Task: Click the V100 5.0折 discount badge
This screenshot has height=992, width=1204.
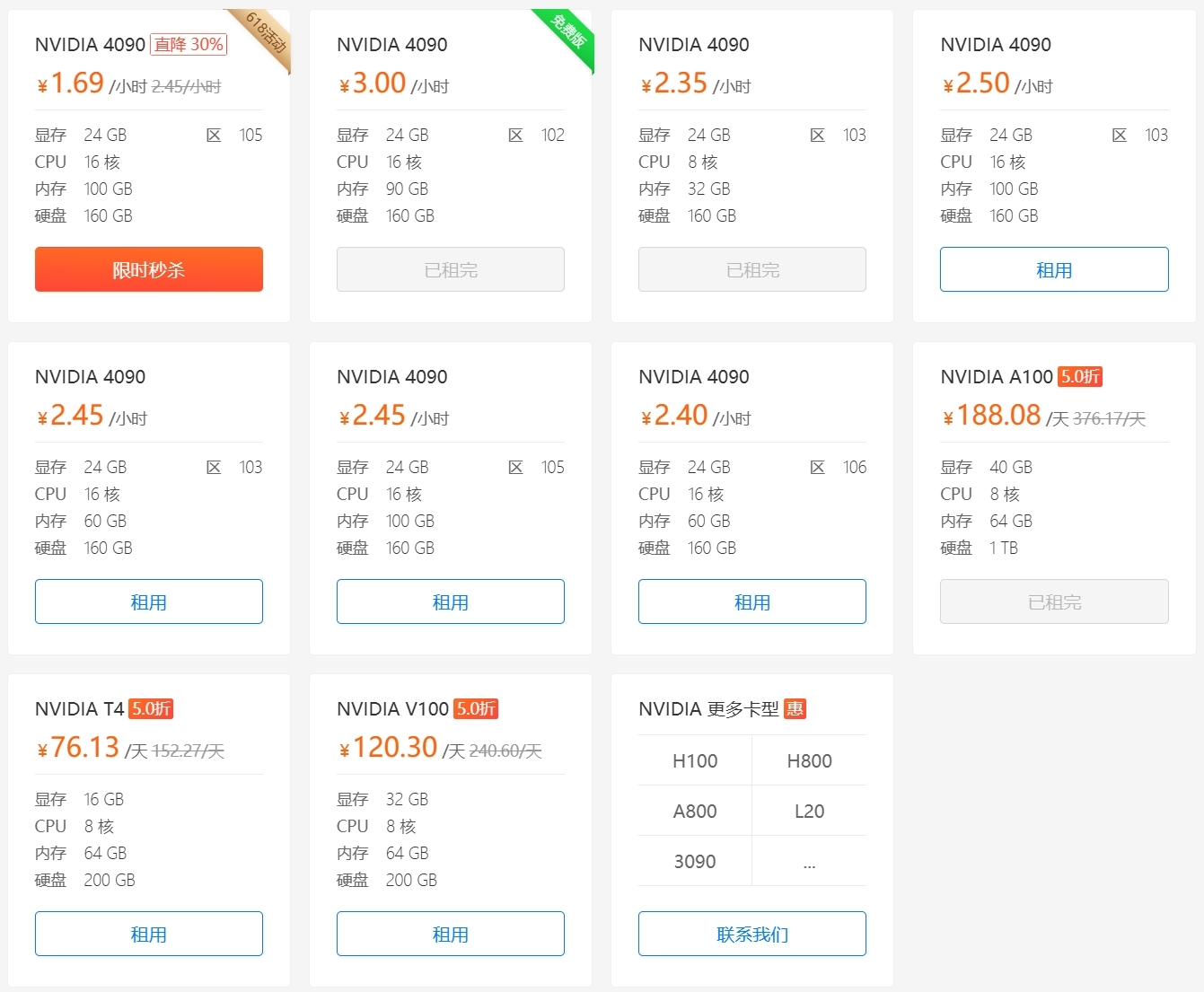Action: (x=476, y=709)
